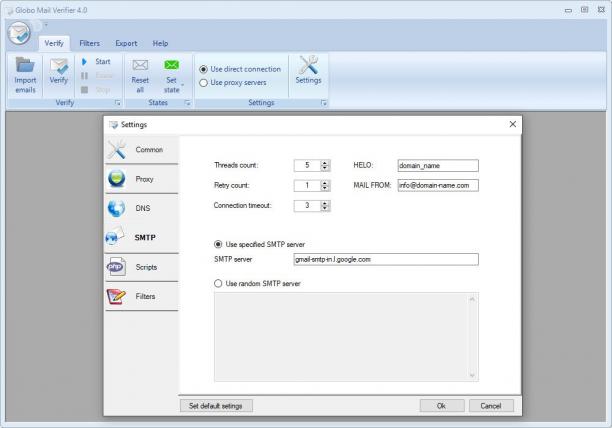Increase the Retry count value
612x428 pixels.
(x=325, y=183)
